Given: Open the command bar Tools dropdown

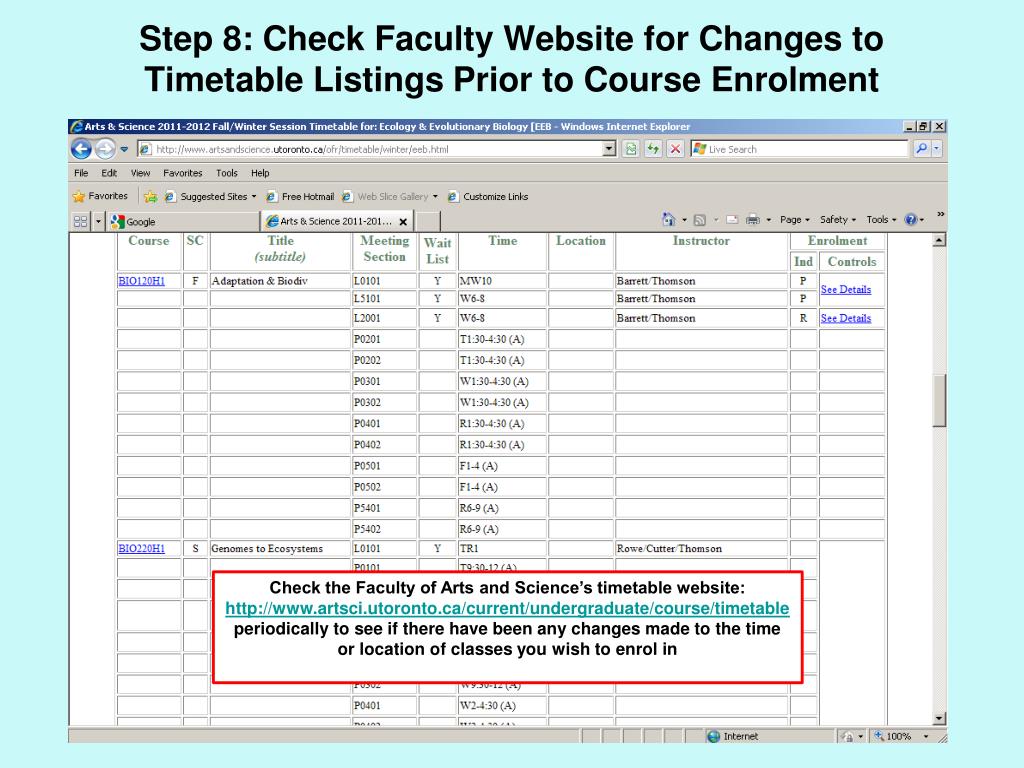Looking at the screenshot, I should point(882,220).
